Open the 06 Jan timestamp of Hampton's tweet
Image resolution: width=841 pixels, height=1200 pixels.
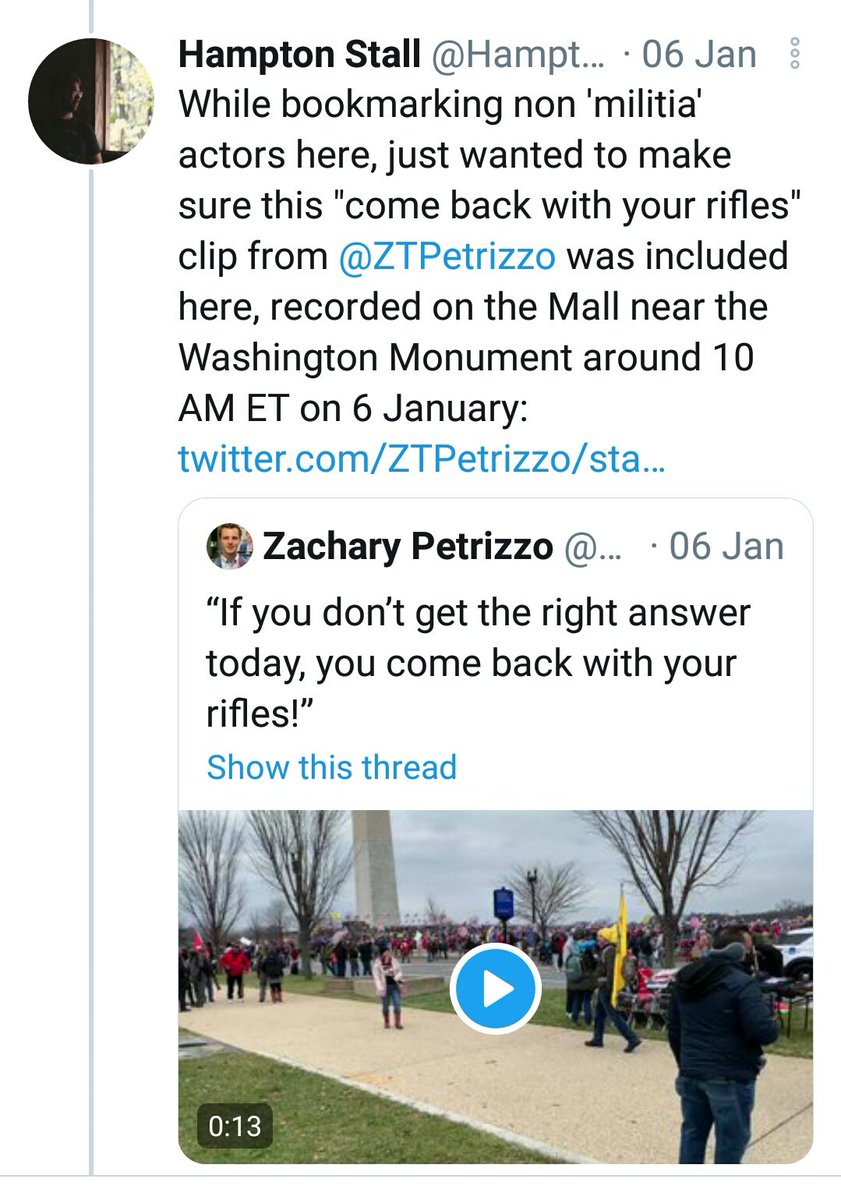coord(699,55)
